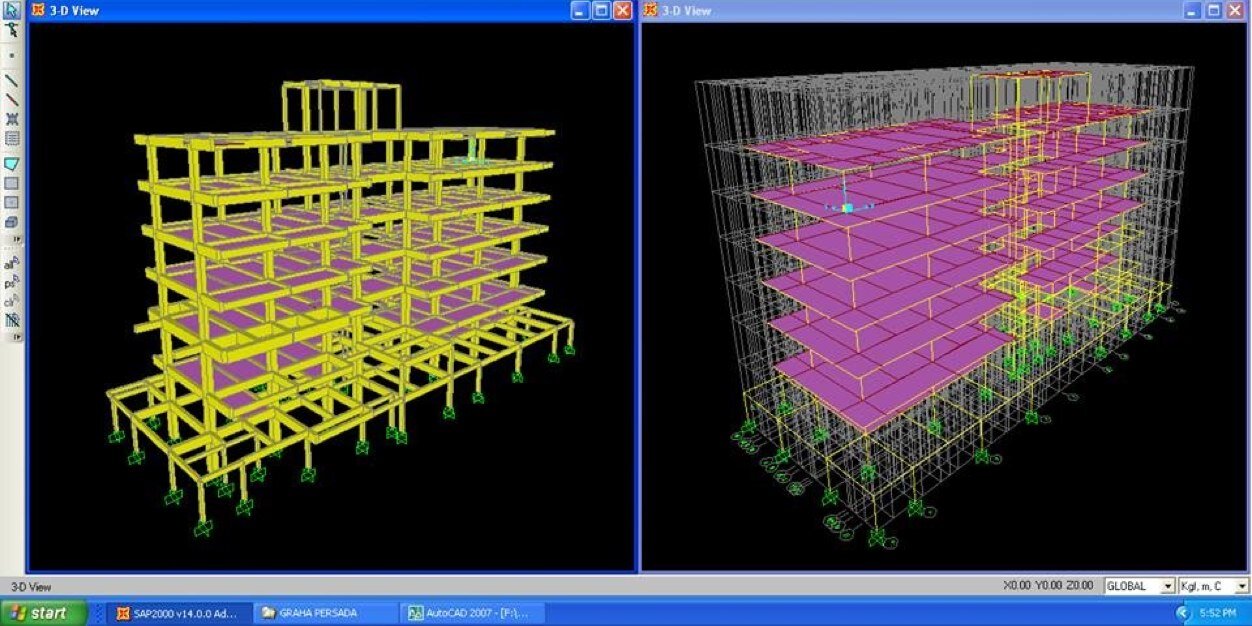Image resolution: width=1252 pixels, height=626 pixels.
Task: Maximize the right 3-D View window
Action: (1213, 10)
